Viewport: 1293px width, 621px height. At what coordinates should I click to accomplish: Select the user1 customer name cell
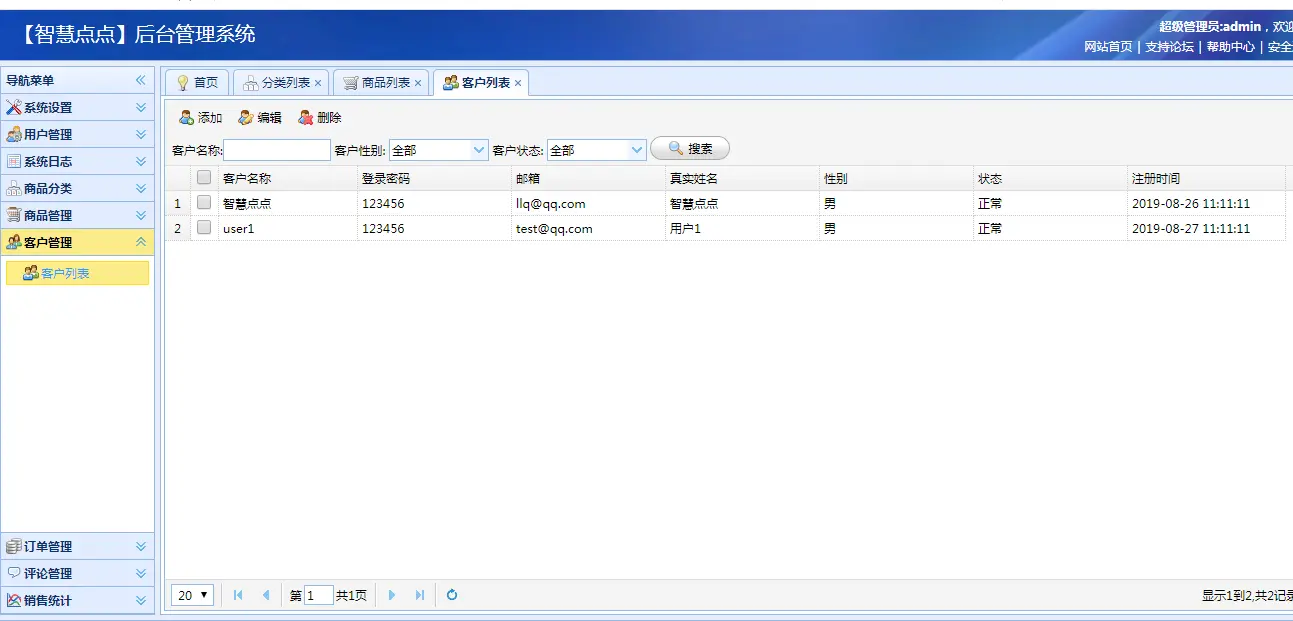pos(288,228)
